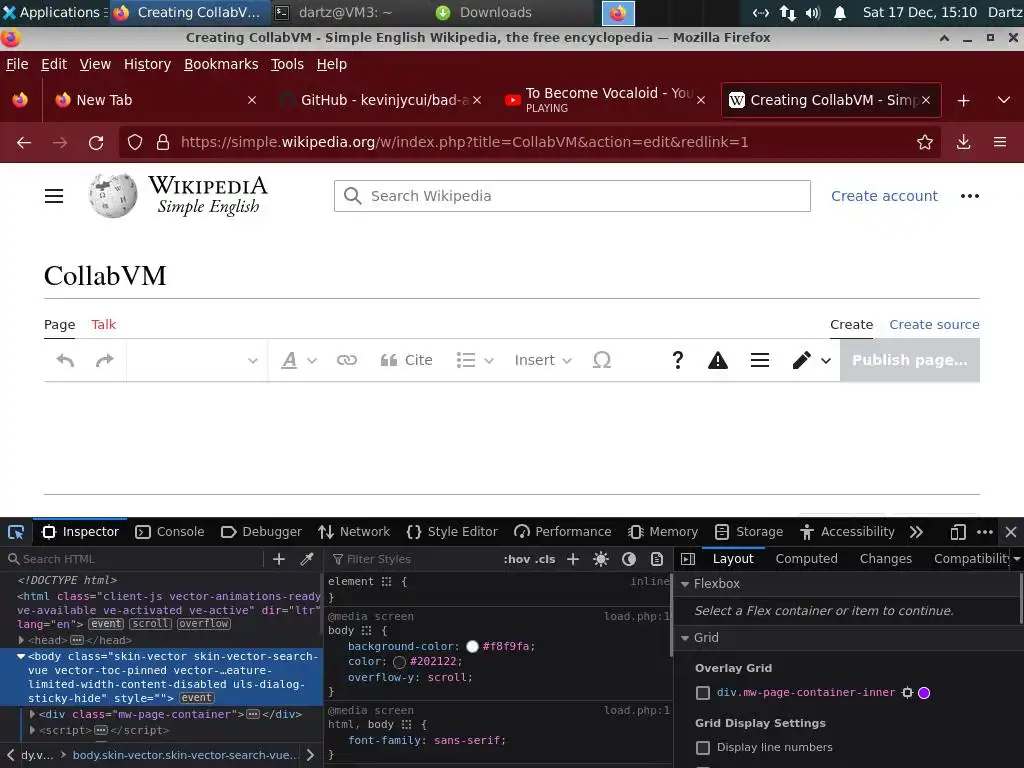The image size is (1024, 768).
Task: Close the developer tools panel
Action: point(1011,532)
